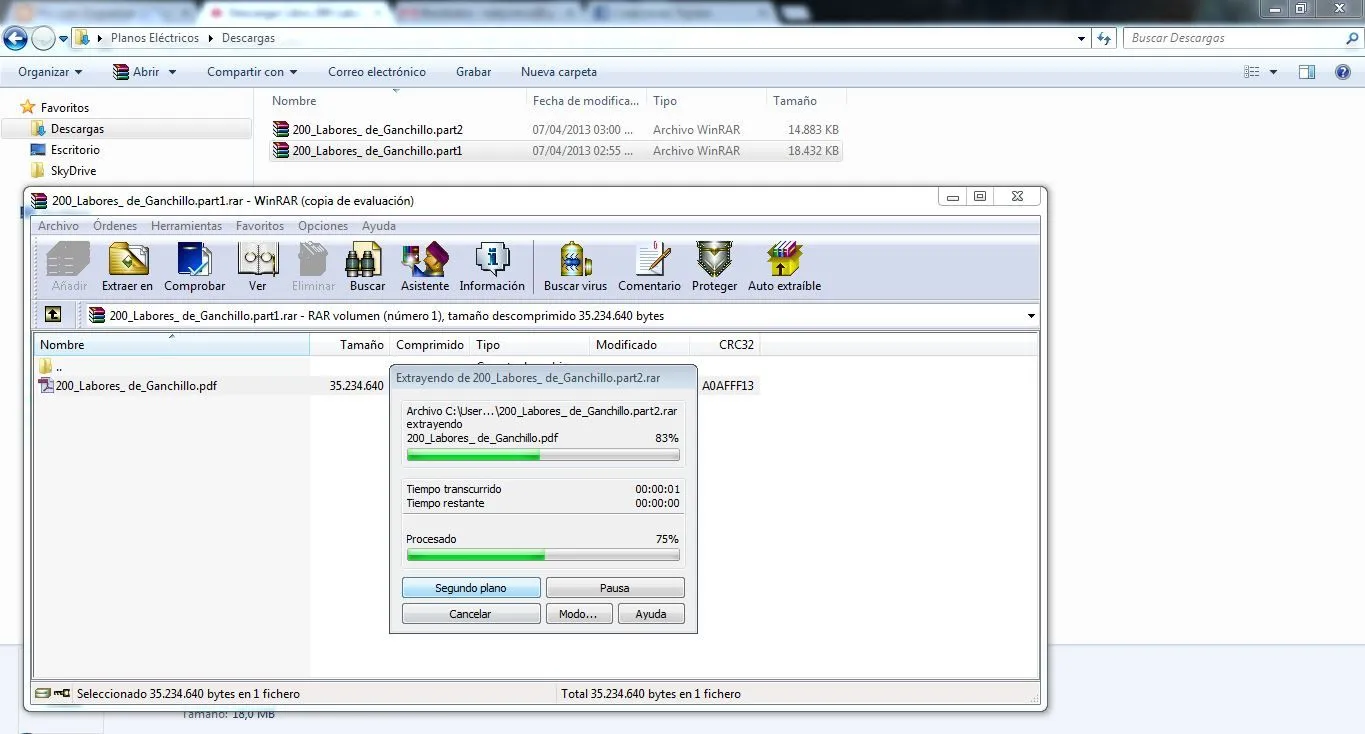Image resolution: width=1365 pixels, height=734 pixels.
Task: Sort by Comprimido column header
Action: pyautogui.click(x=430, y=345)
